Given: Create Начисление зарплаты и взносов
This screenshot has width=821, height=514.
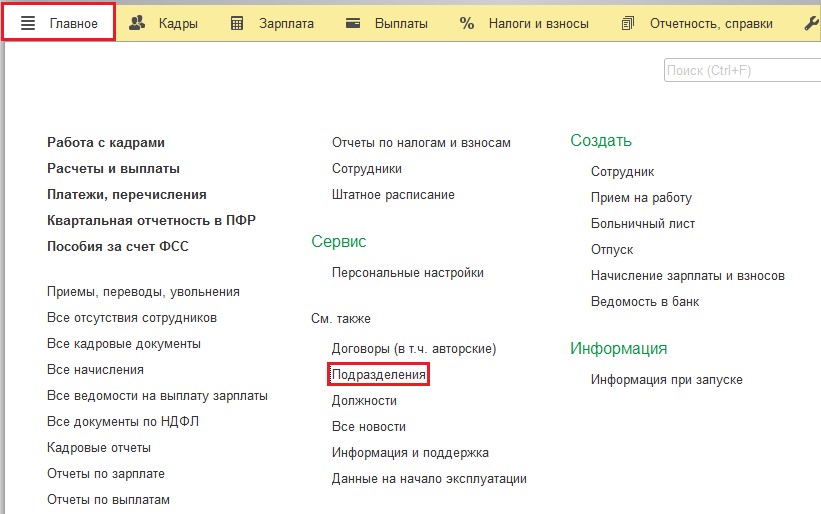Looking at the screenshot, I should click(687, 276).
